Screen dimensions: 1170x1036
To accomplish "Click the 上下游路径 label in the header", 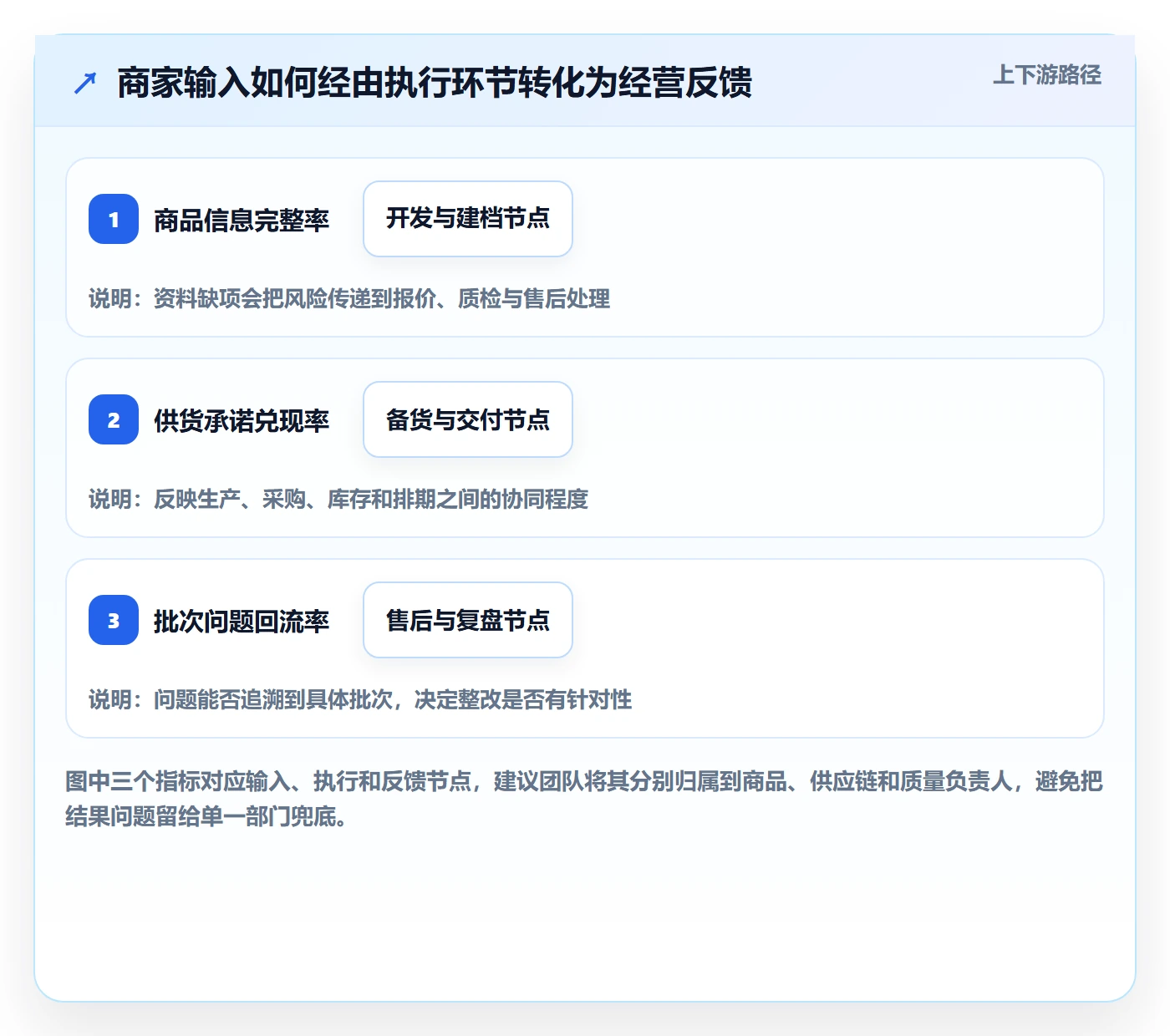I will [1047, 75].
